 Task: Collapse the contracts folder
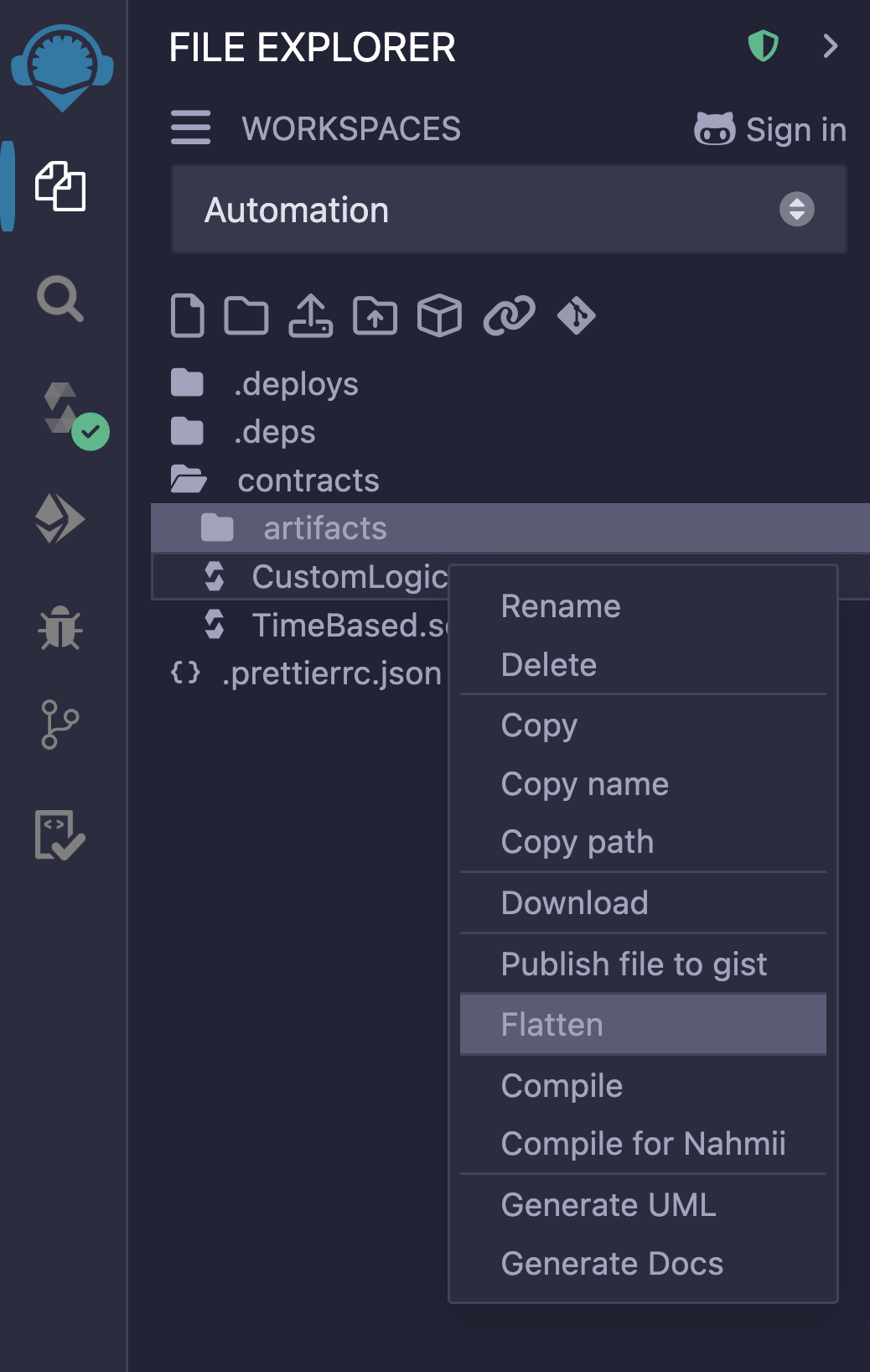pyautogui.click(x=308, y=481)
